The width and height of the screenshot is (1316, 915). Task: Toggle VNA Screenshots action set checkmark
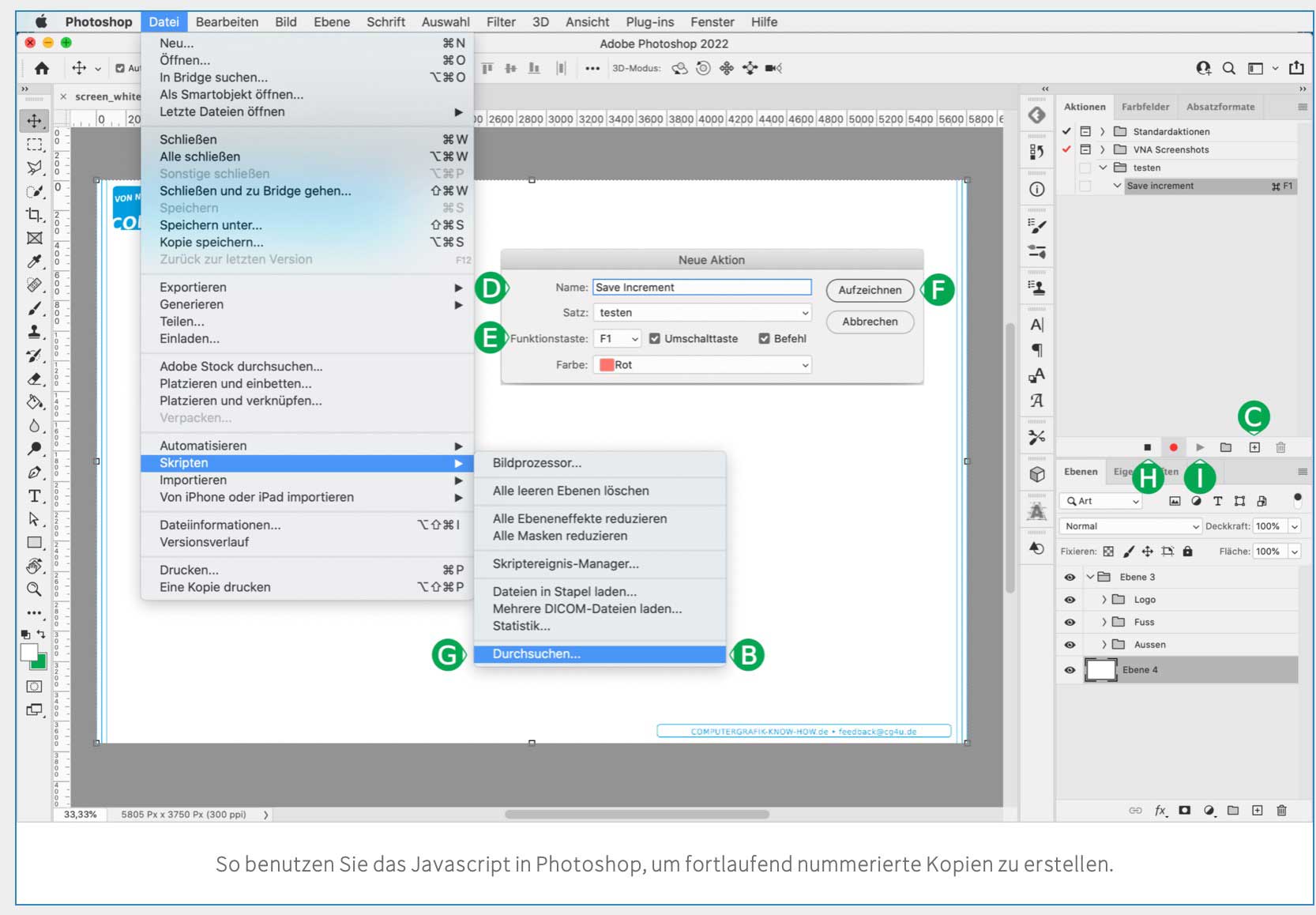click(x=1066, y=149)
